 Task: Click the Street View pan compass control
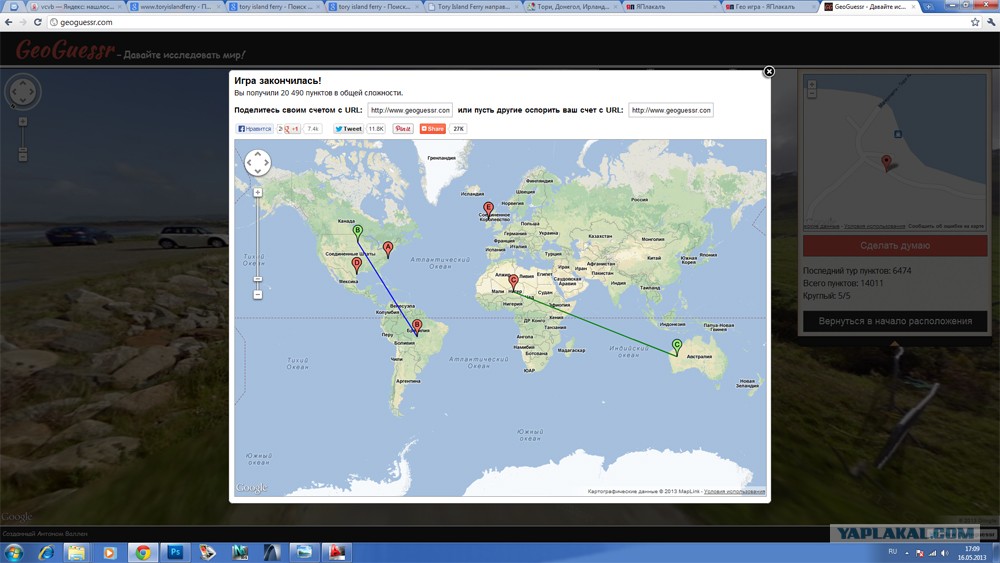23,92
